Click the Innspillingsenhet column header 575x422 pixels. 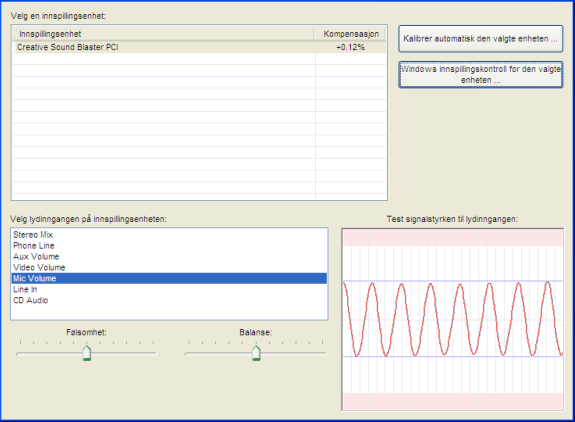(163, 34)
